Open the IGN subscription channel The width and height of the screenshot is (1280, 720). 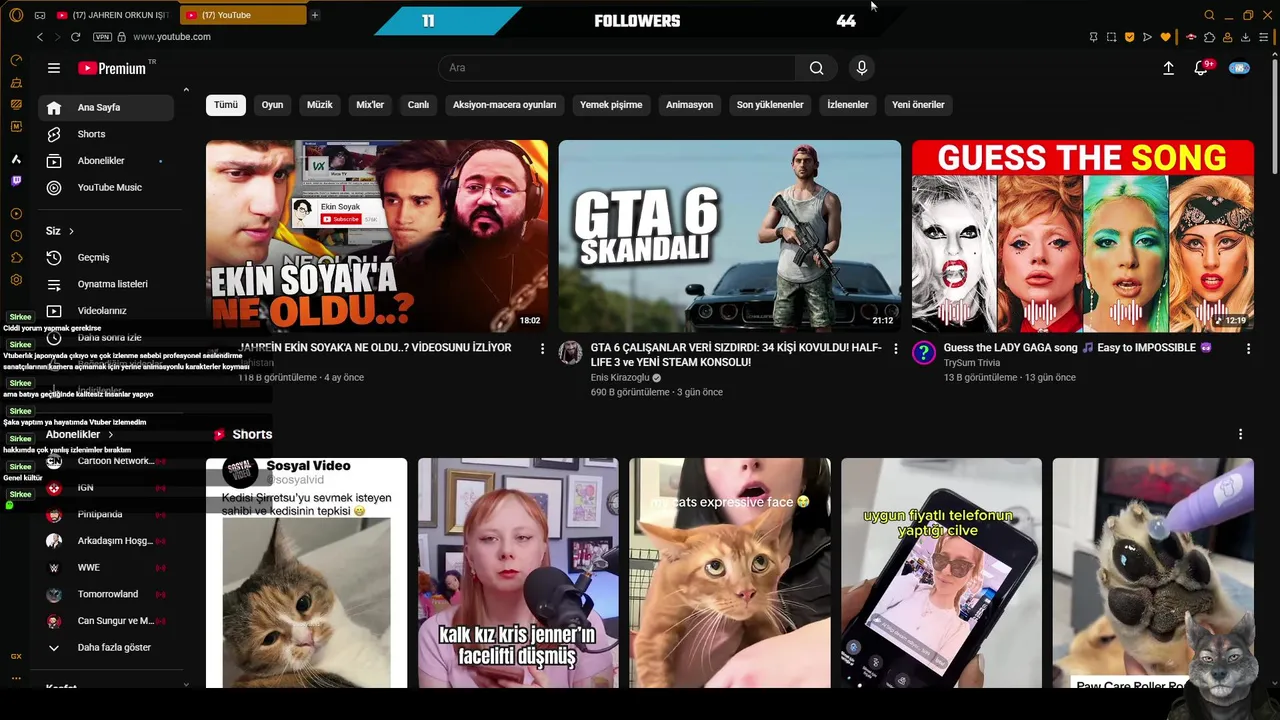tap(108, 488)
